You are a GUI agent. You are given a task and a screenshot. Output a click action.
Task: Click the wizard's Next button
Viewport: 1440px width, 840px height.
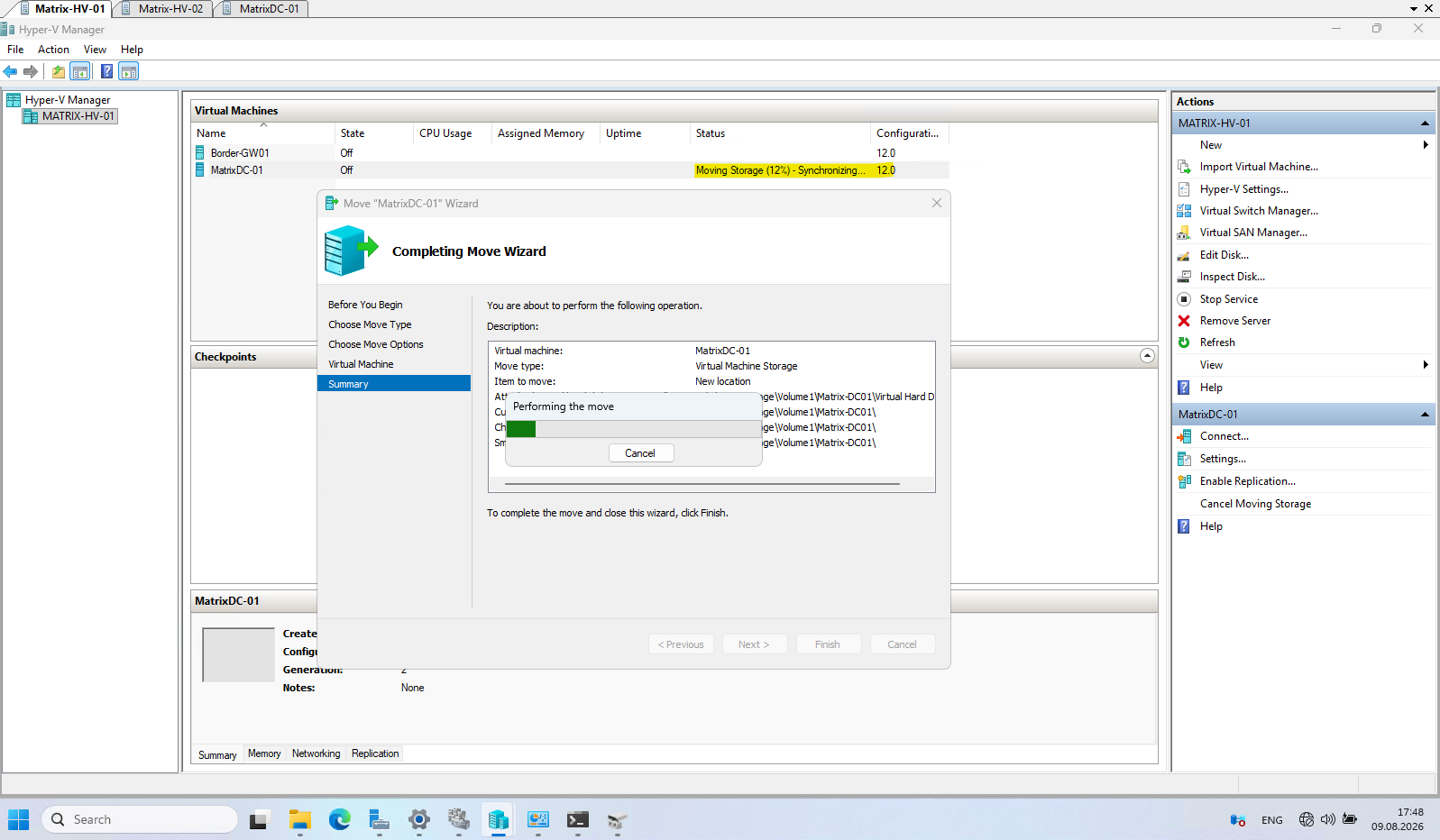click(x=755, y=644)
